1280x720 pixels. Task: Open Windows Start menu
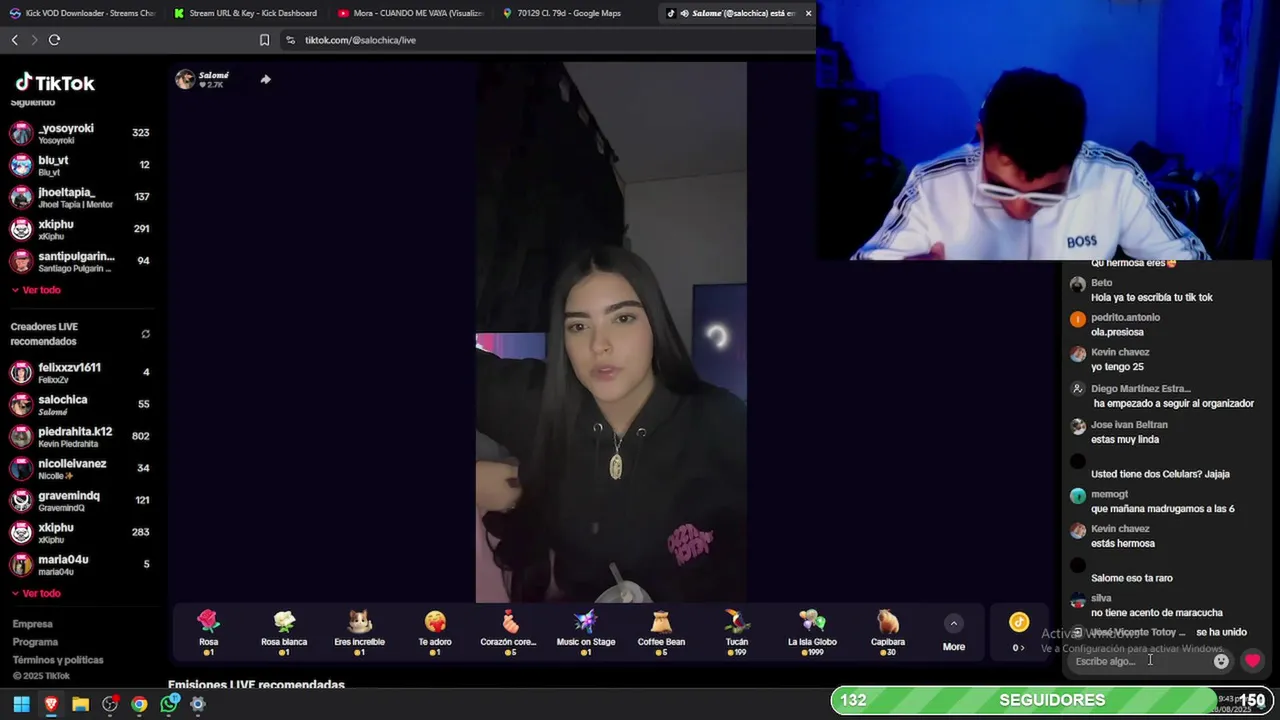click(21, 704)
